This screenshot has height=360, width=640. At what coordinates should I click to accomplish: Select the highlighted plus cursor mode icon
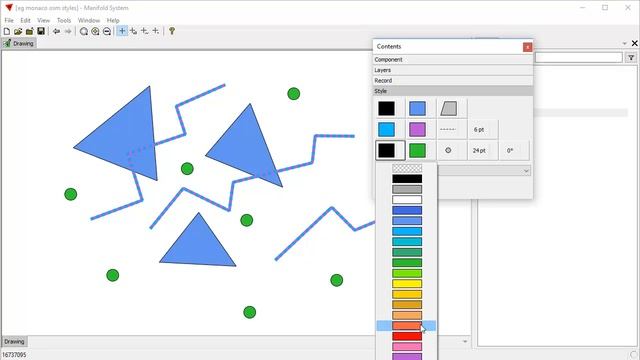pos(122,31)
